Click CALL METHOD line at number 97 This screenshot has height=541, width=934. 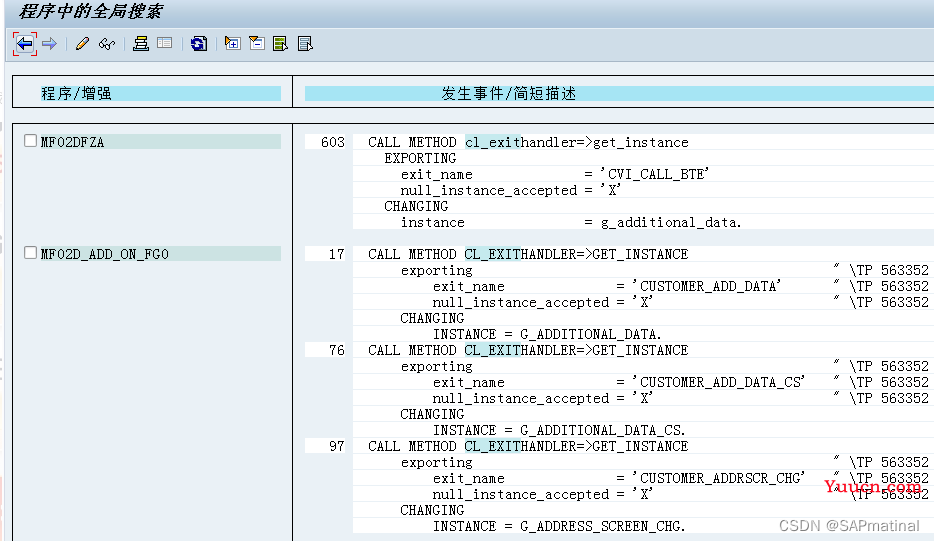coord(528,446)
